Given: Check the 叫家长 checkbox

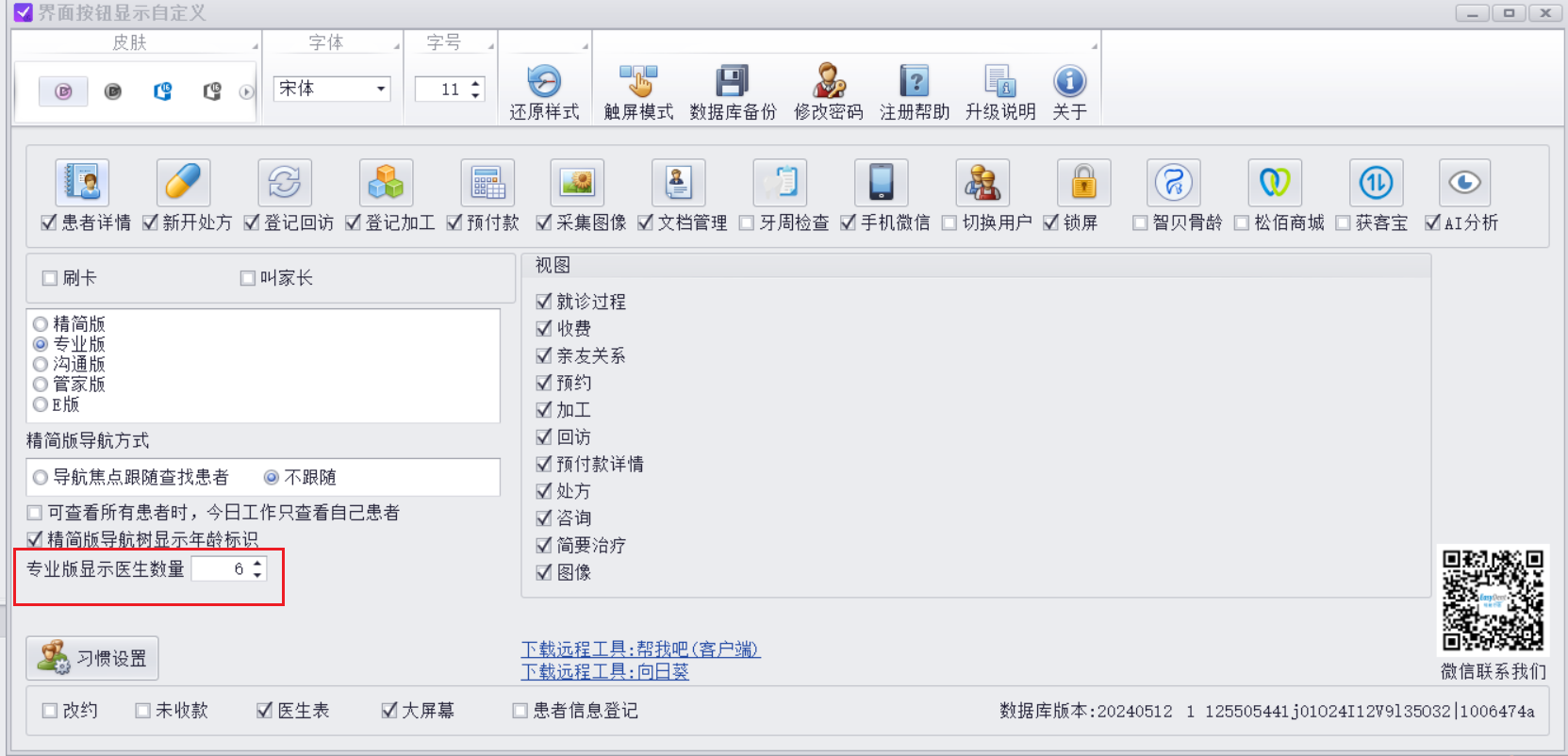Looking at the screenshot, I should (248, 278).
